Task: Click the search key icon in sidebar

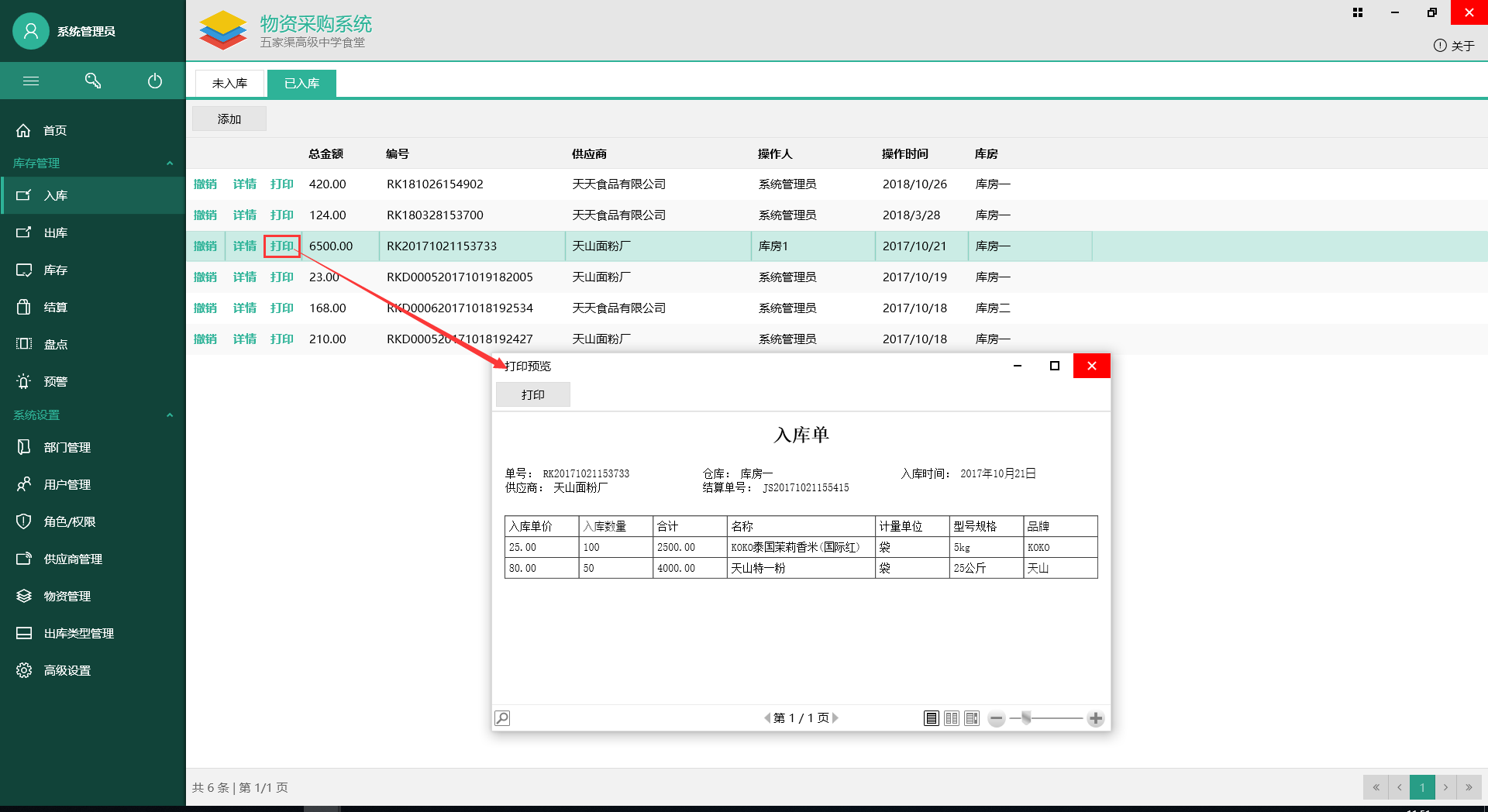Action: [93, 81]
